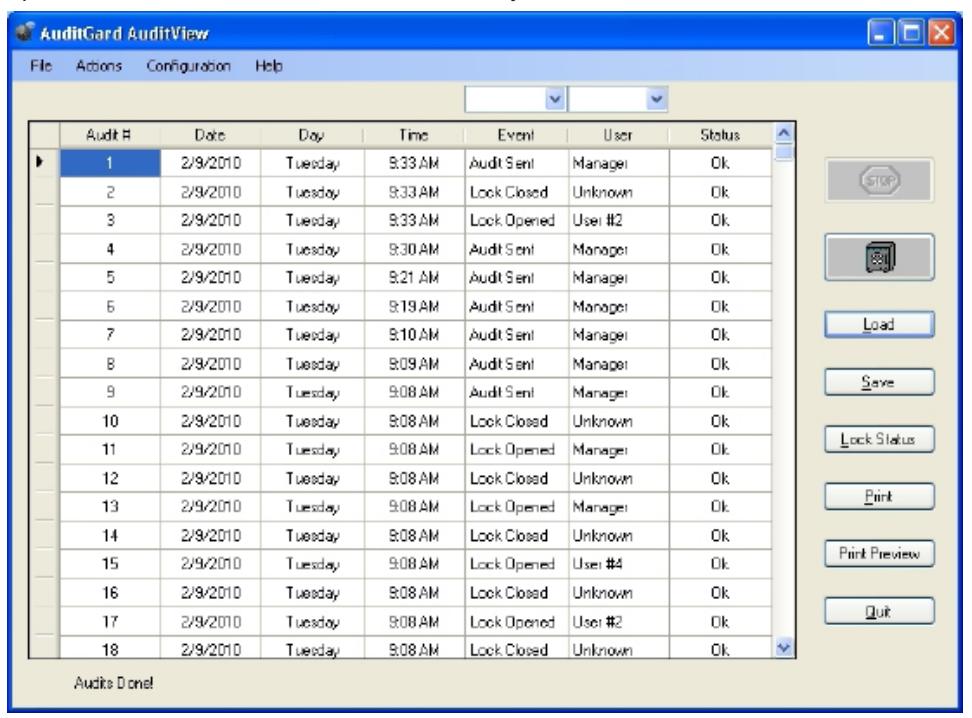The width and height of the screenshot is (972, 718).
Task: Click the scrollbar up arrow
Action: click(784, 133)
